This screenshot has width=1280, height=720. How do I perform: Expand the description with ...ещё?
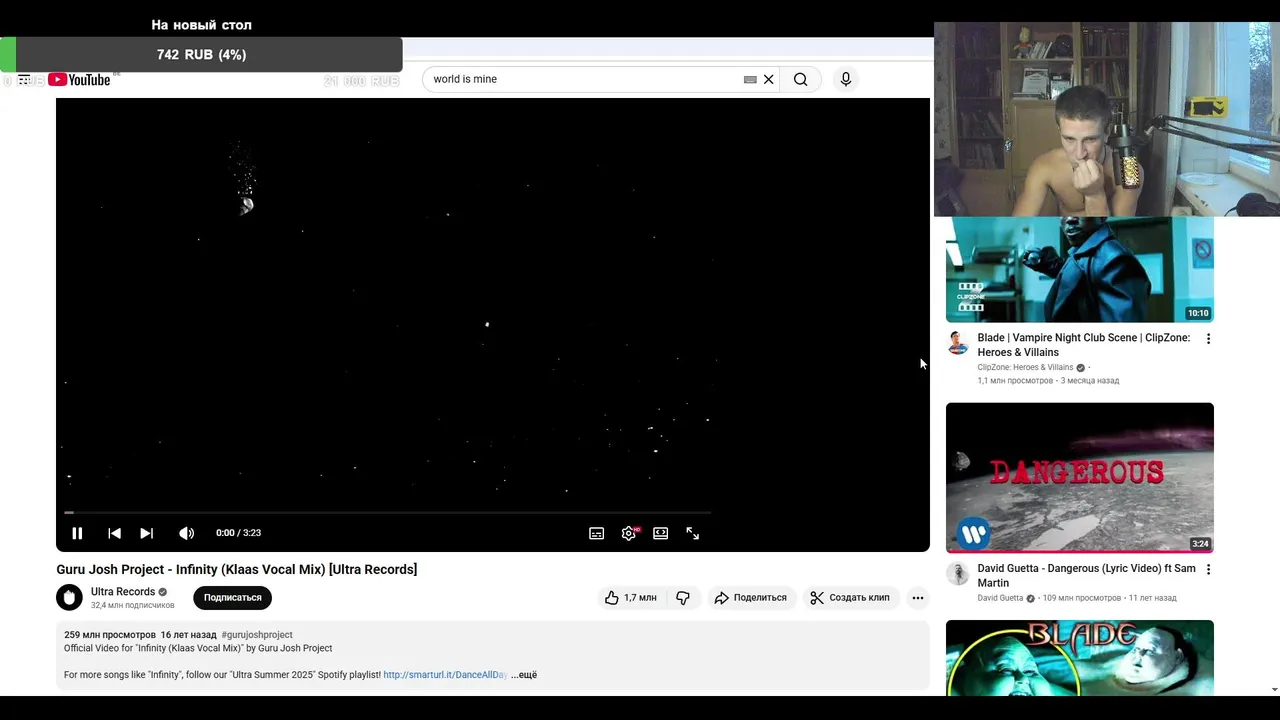(x=524, y=675)
